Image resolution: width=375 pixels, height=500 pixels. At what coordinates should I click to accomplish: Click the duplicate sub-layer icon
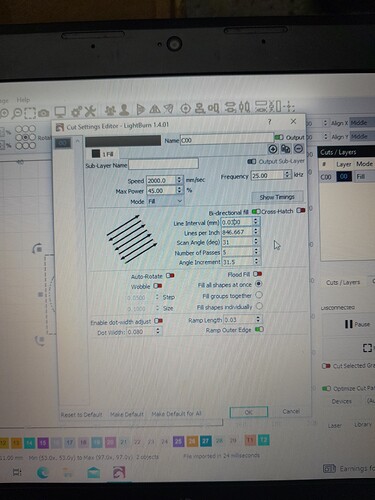tap(285, 149)
